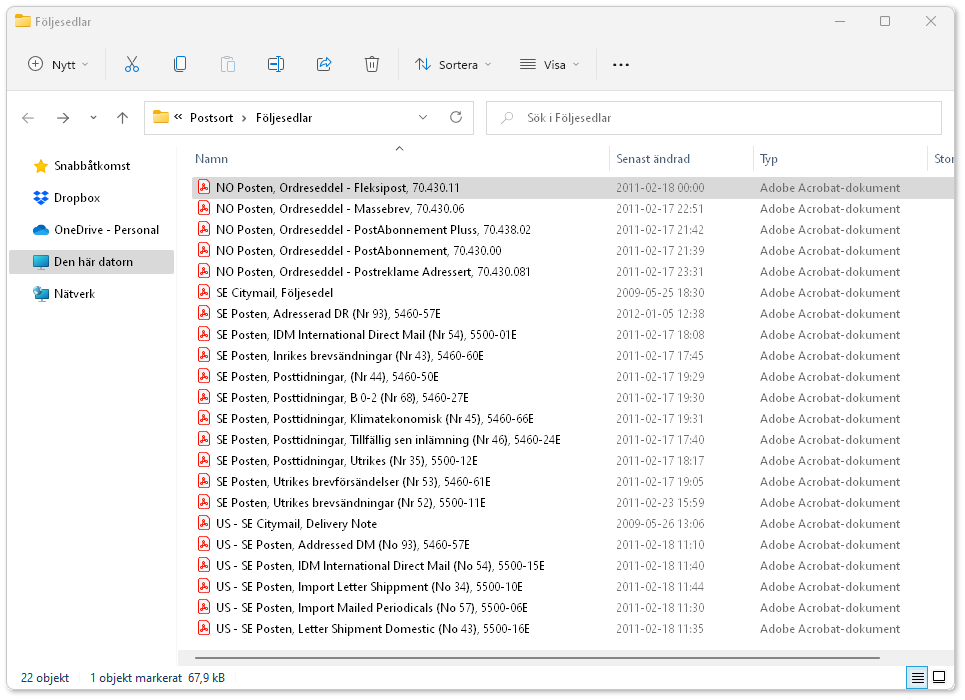Viewport: 965px width, 700px height.
Task: Expand address bar history dropdown
Action: pos(423,117)
